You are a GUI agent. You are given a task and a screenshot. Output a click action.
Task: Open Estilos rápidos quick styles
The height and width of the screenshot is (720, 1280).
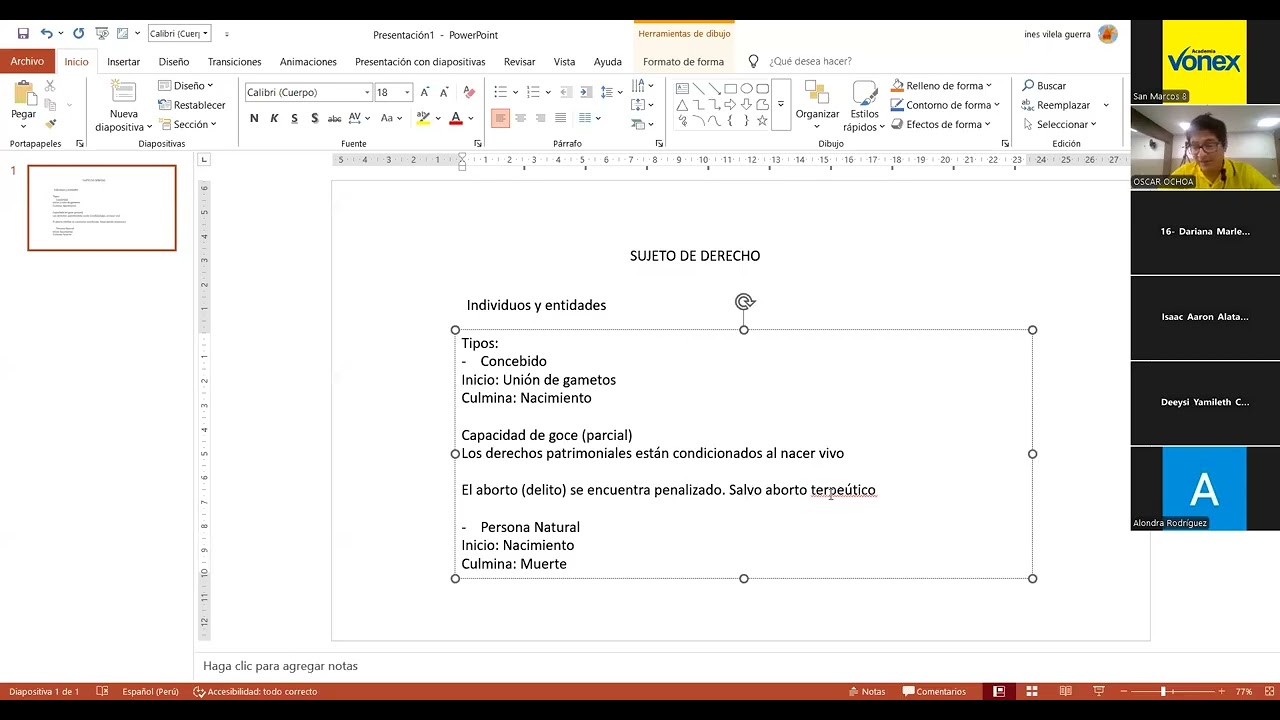tap(864, 106)
